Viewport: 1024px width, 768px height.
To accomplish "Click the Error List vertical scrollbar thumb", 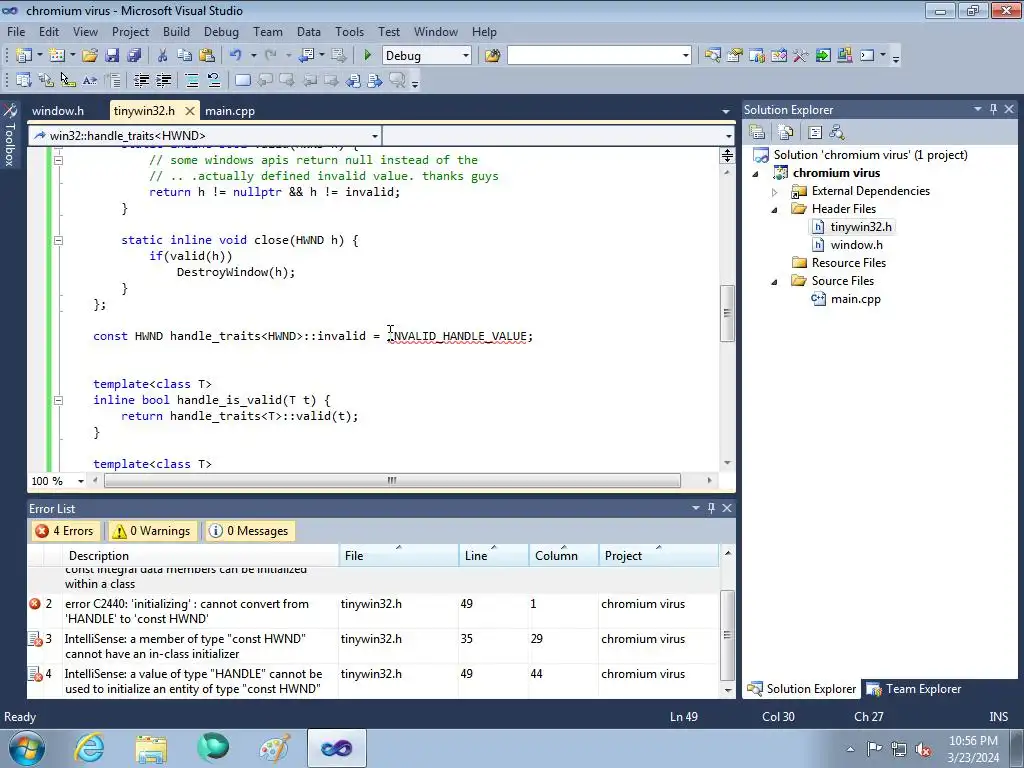I will pyautogui.click(x=727, y=635).
